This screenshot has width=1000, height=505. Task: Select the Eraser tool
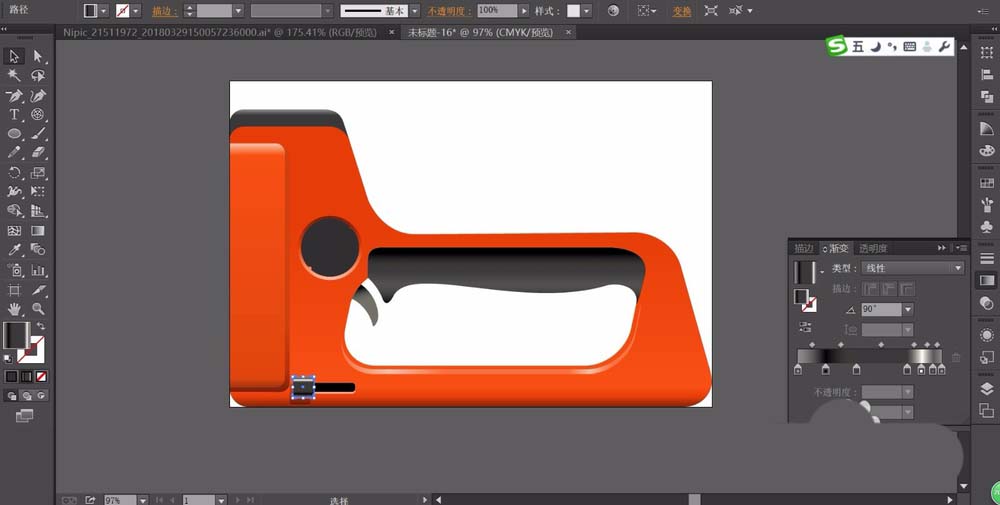(x=38, y=153)
